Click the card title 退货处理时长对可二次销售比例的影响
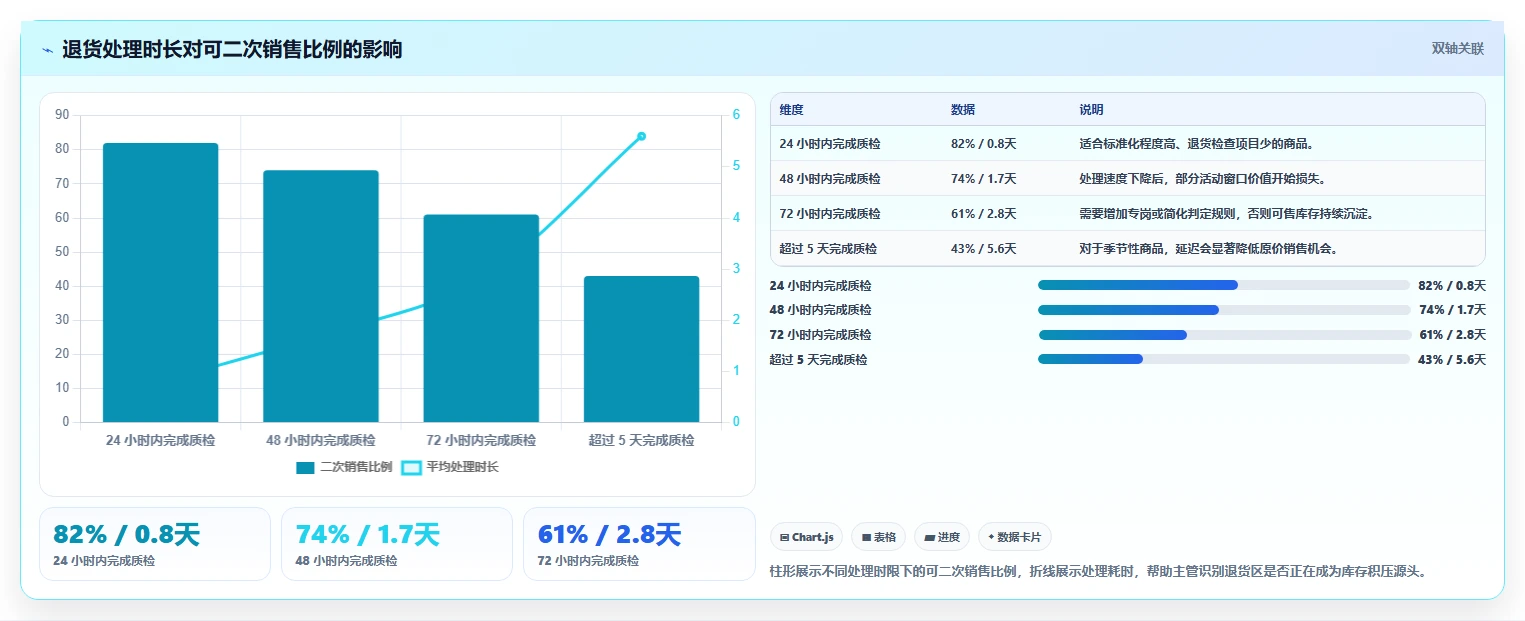 tap(232, 50)
